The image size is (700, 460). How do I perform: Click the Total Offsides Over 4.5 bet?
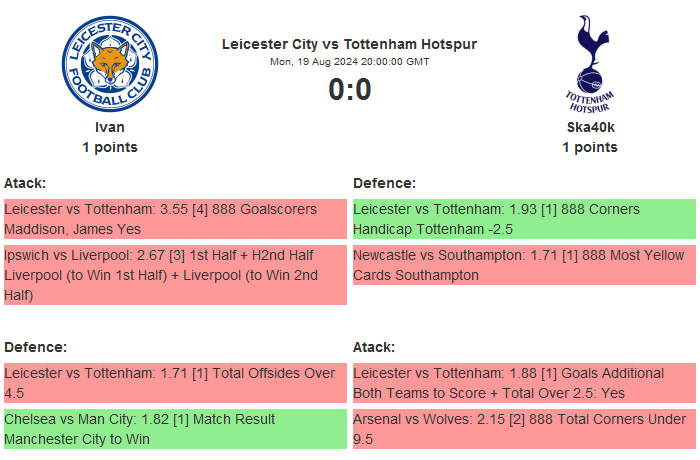click(x=174, y=383)
